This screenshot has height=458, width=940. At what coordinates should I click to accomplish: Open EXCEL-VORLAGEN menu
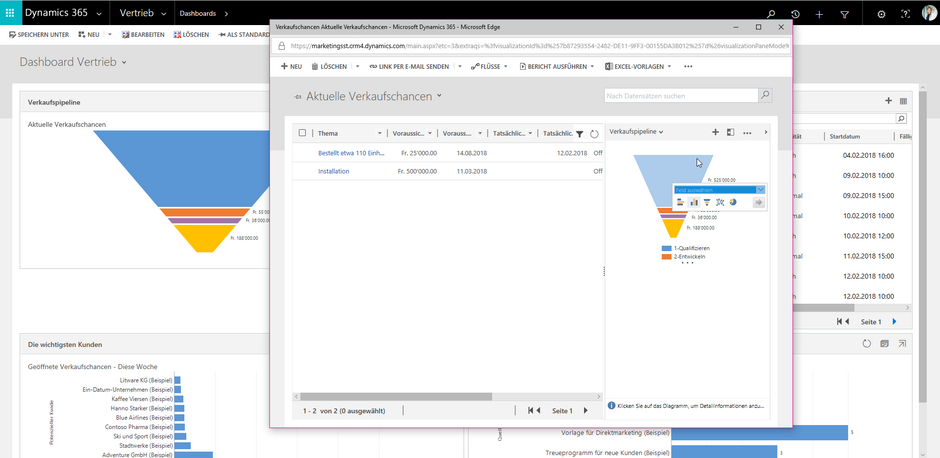click(x=638, y=67)
